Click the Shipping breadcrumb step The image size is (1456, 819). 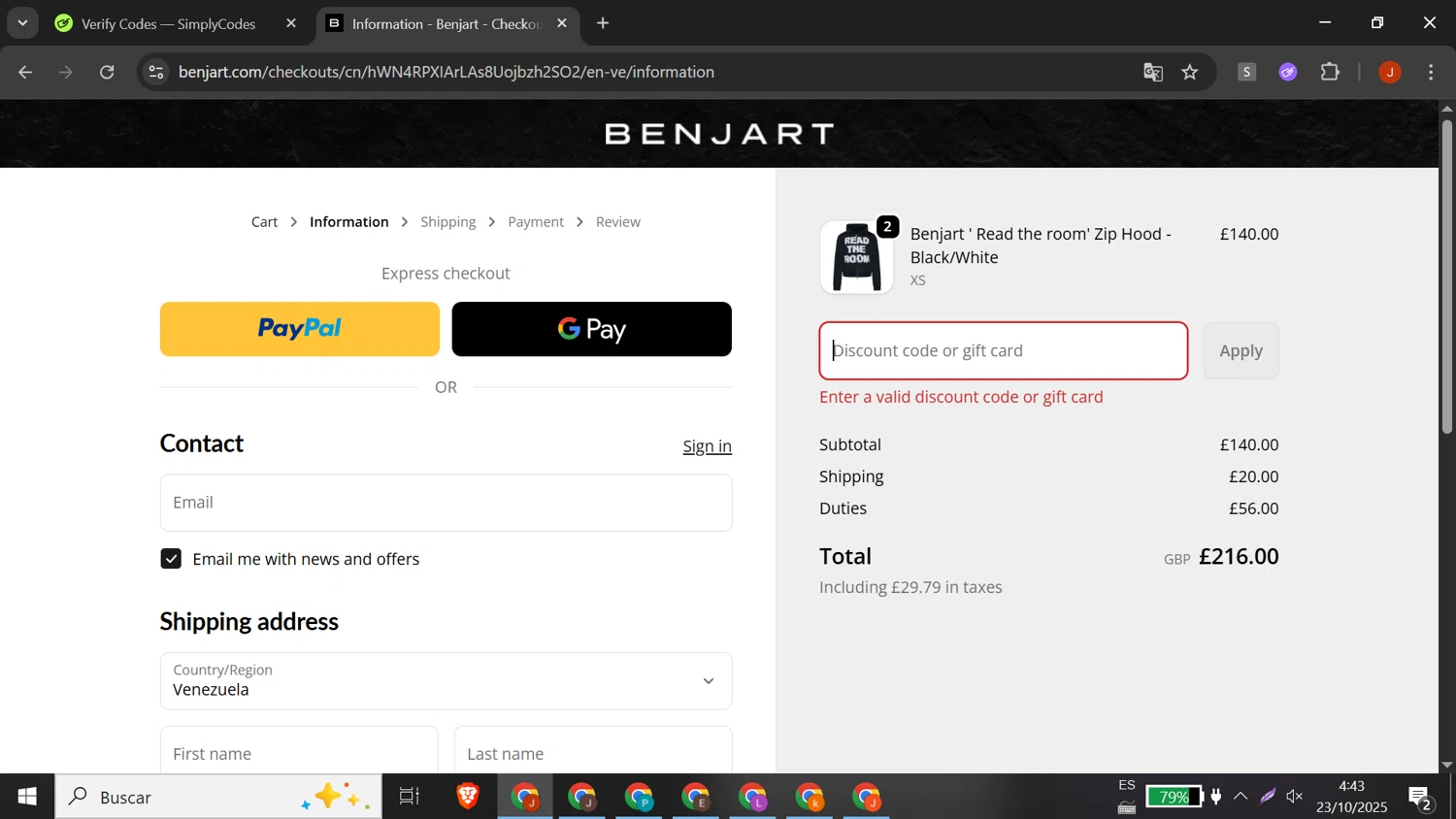point(448,222)
